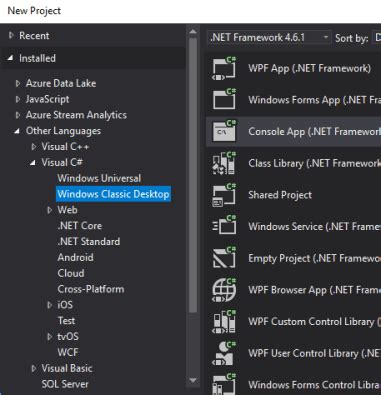Select the SQL Server category
Screen dimensions: 381x395
tap(65, 384)
